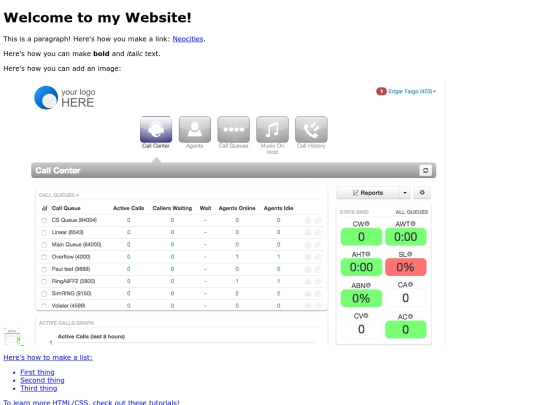
Task: Click the 'Main Queue (84000)' queue name
Action: tap(76, 245)
